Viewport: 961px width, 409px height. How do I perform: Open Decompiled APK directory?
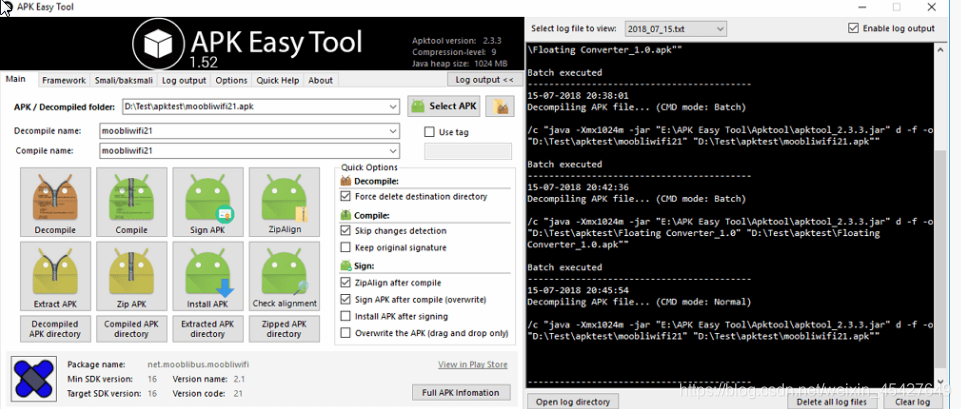click(55, 329)
